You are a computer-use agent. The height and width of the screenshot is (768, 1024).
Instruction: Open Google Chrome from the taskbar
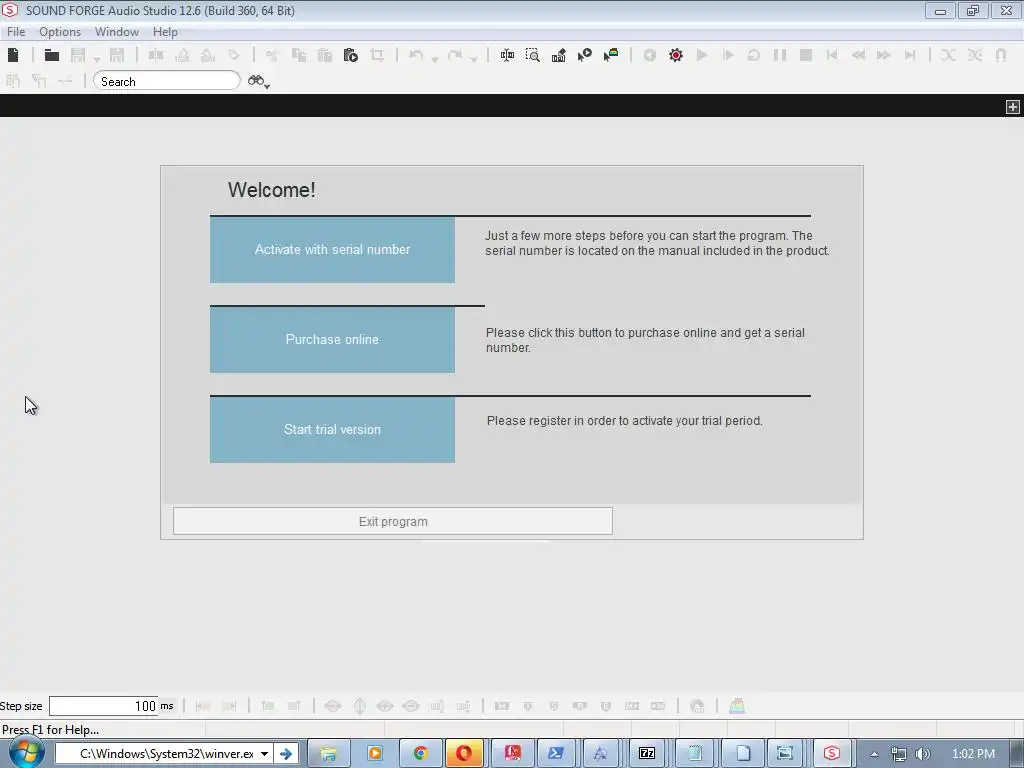coord(421,754)
